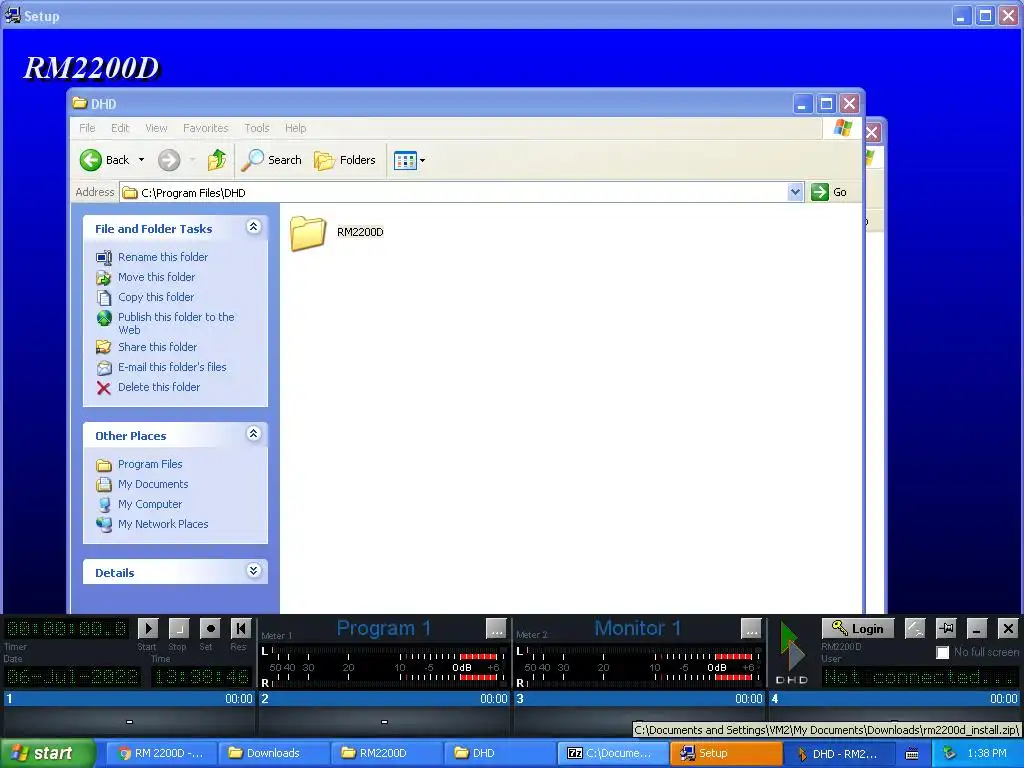1024x768 pixels.
Task: Collapse the File and Folder Tasks section
Action: click(253, 227)
